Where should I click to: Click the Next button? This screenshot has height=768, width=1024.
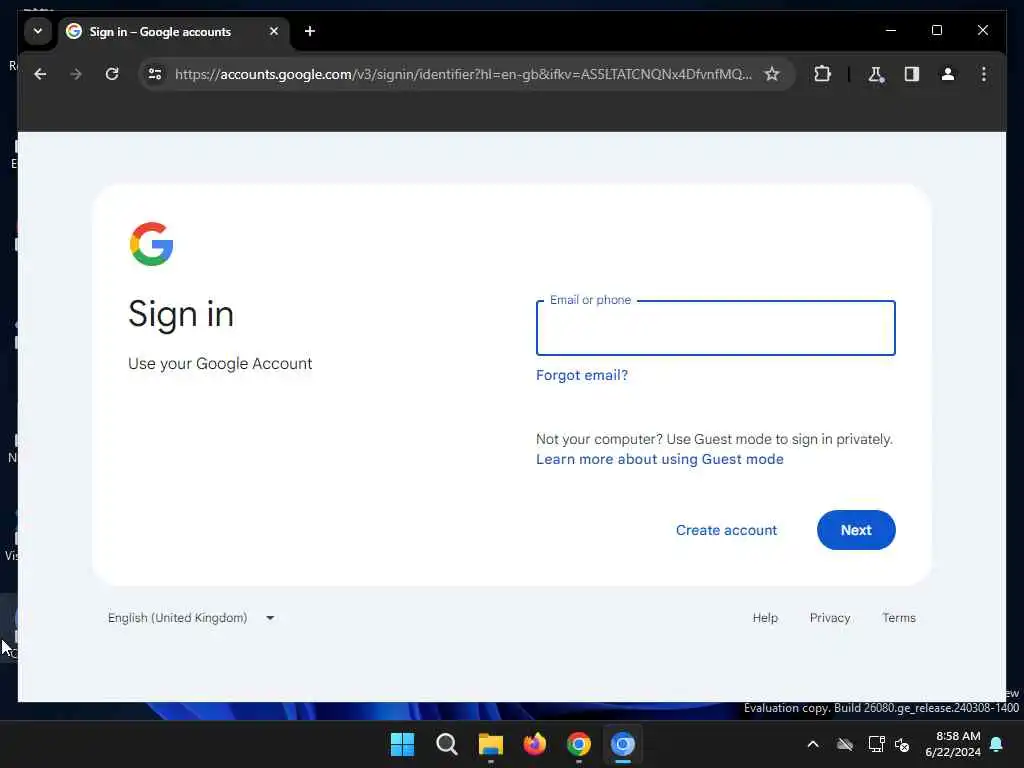click(x=856, y=530)
